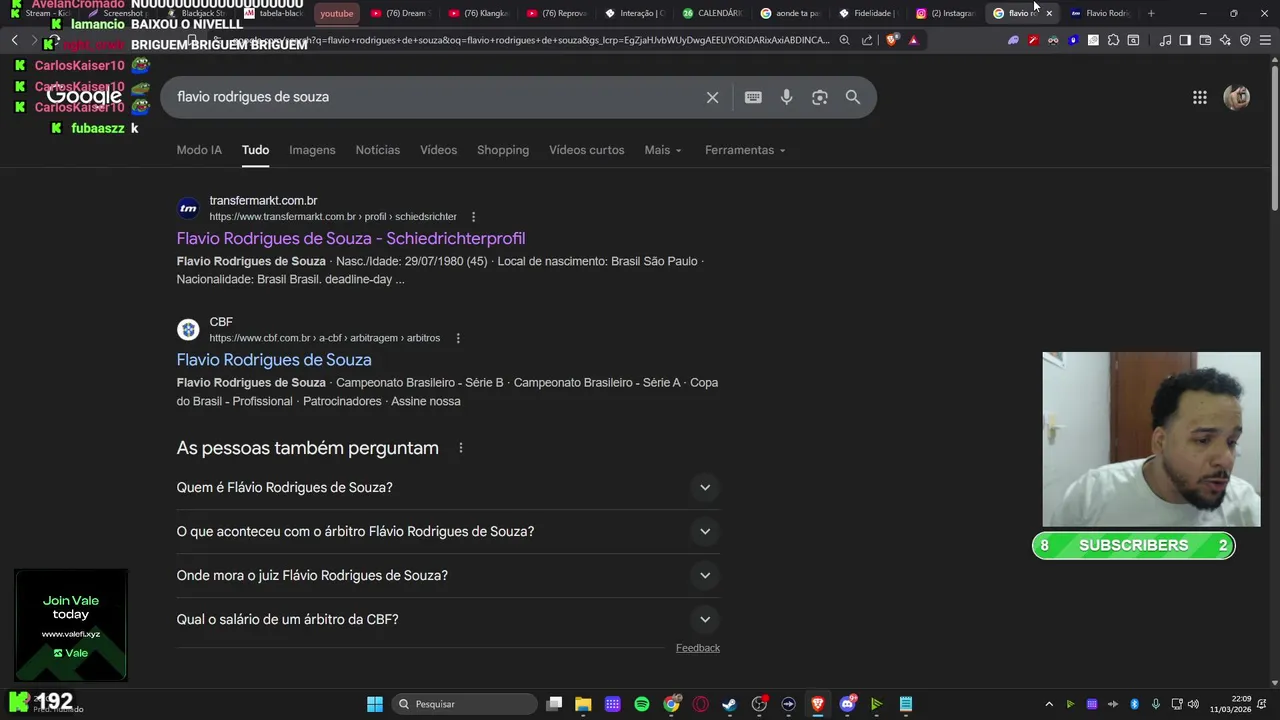This screenshot has width=1280, height=720.
Task: Click the 'Join Vale today' ad banner
Action: coord(71,625)
